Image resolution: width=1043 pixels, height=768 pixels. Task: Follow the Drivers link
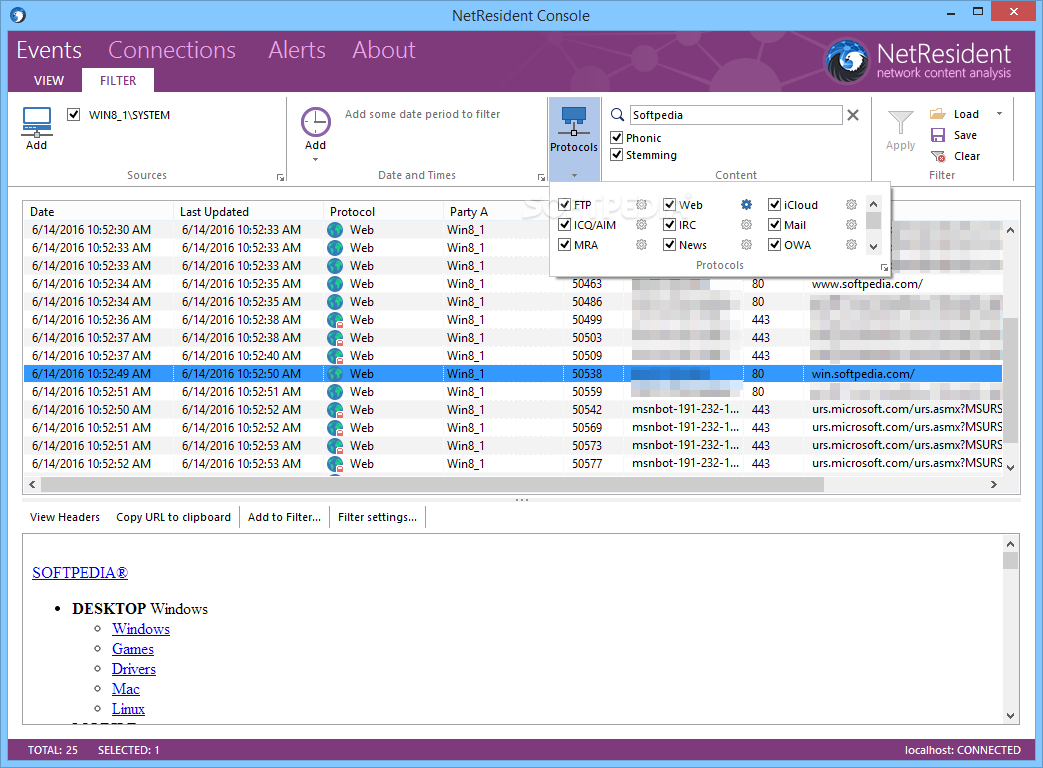(x=134, y=669)
